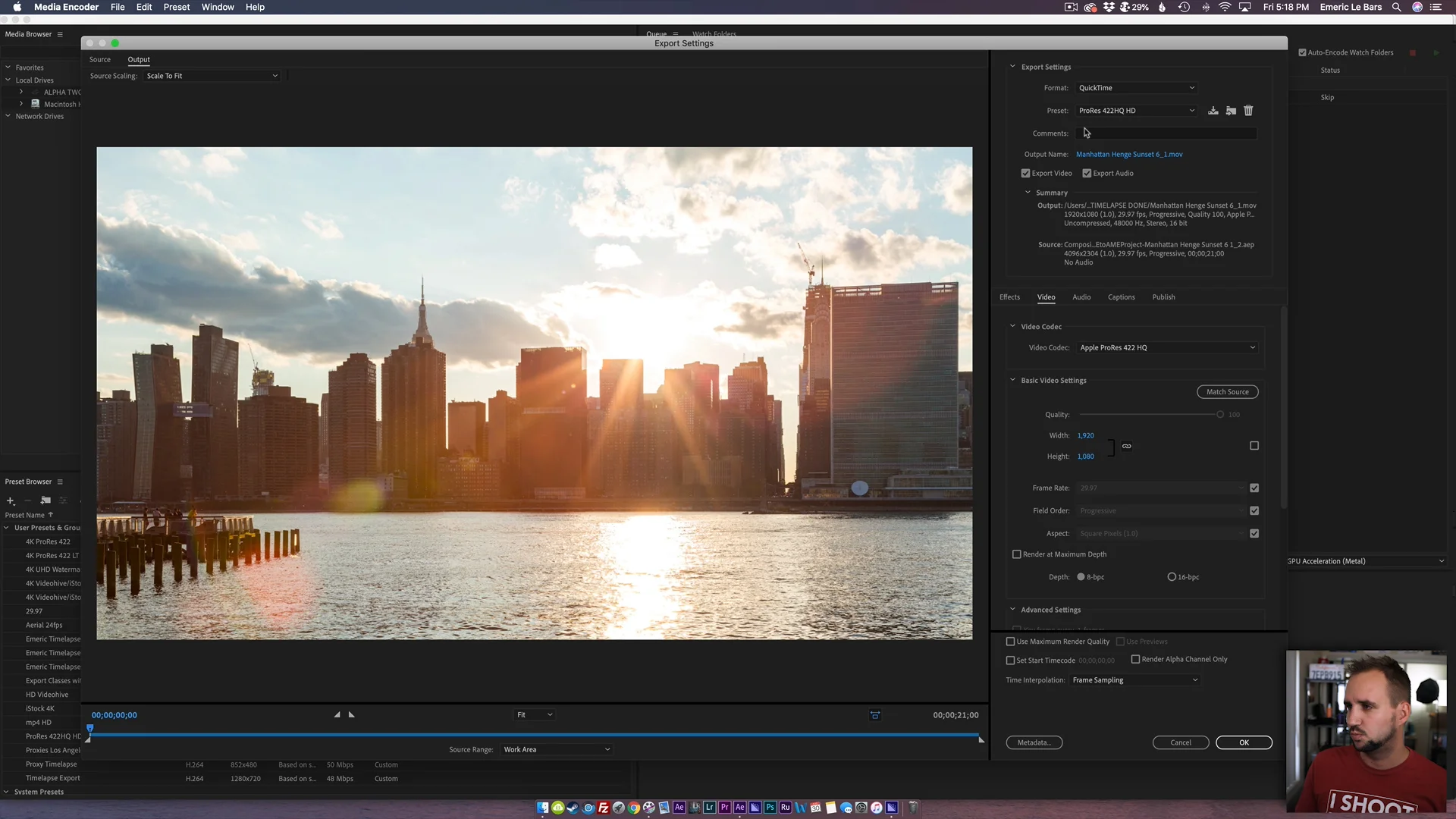This screenshot has width=1456, height=819.
Task: Open the Format dropdown showing QuickTime
Action: coord(1135,88)
